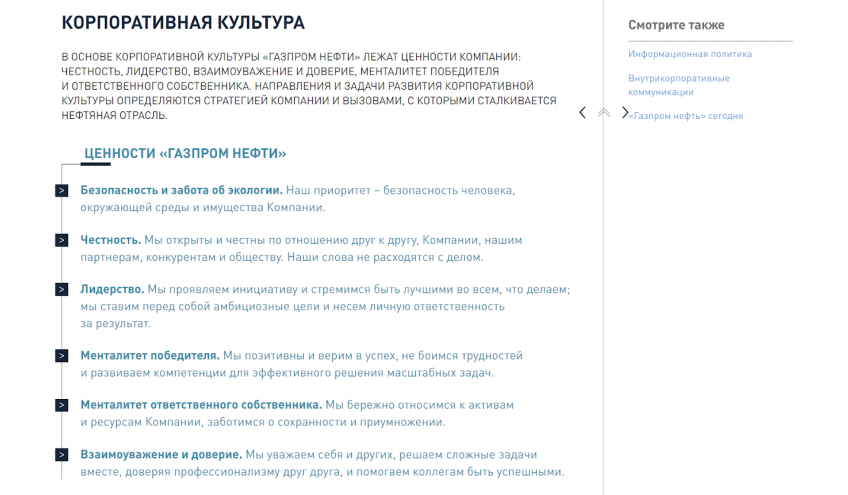Click the bold text Менталитет ответственного собственника
Screen dimensions: 848x495
click(x=201, y=405)
